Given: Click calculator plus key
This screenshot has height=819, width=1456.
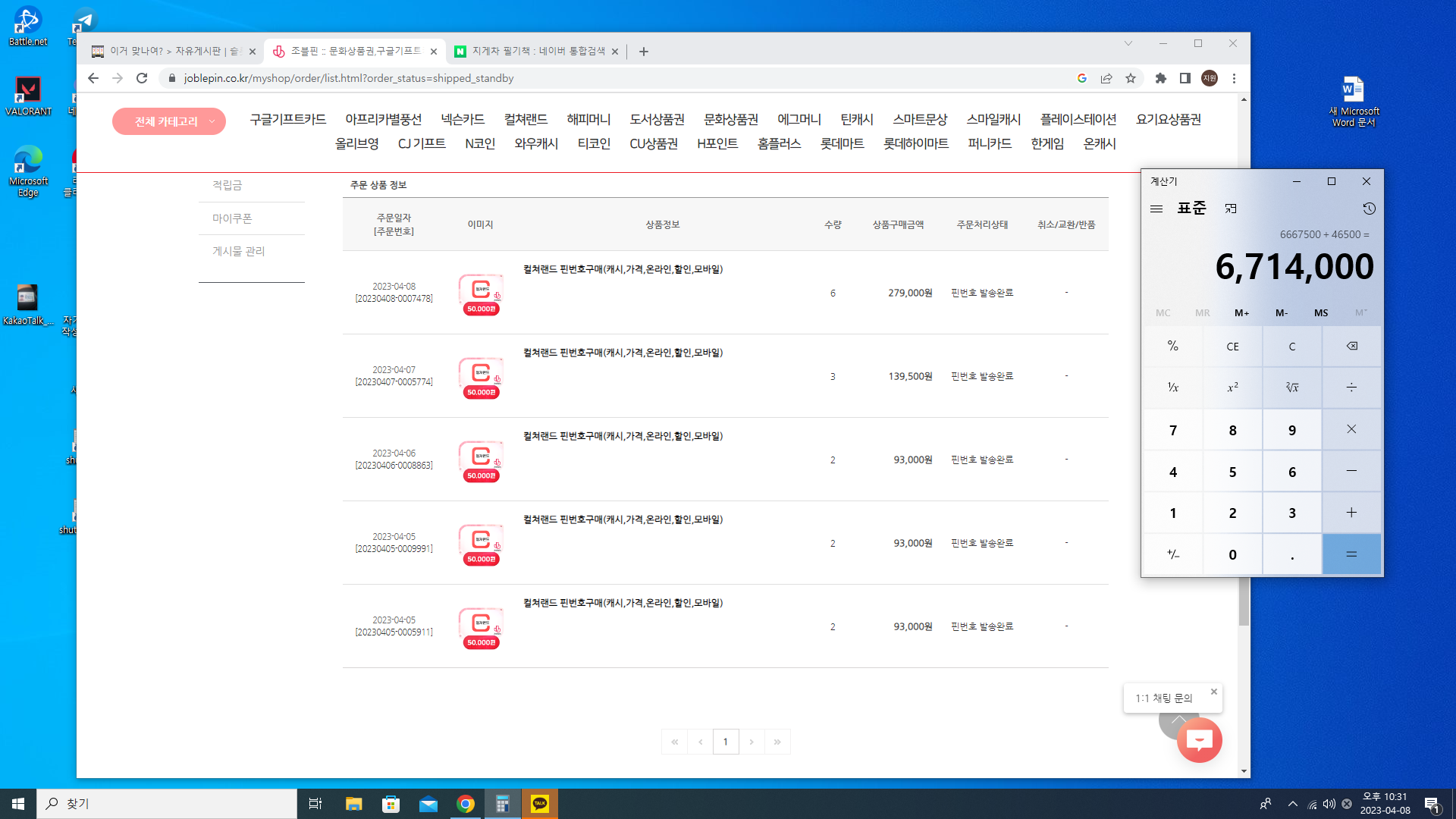Looking at the screenshot, I should (1351, 513).
